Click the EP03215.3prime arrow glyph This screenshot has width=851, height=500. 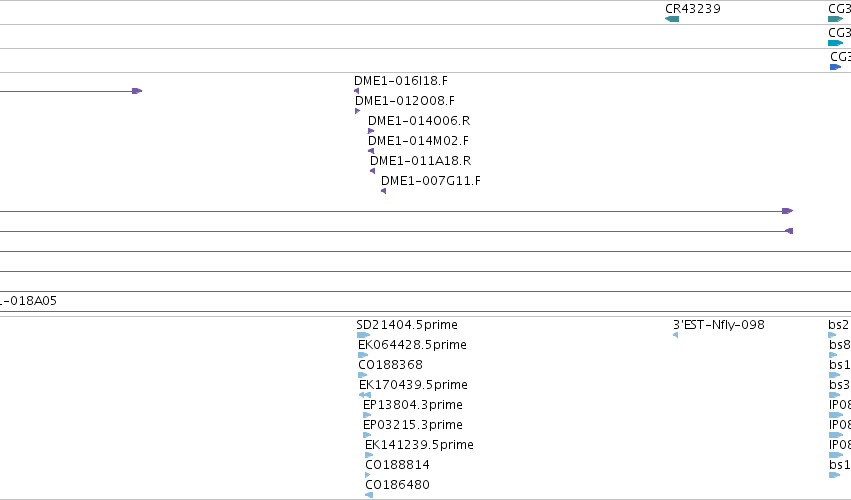(x=367, y=435)
